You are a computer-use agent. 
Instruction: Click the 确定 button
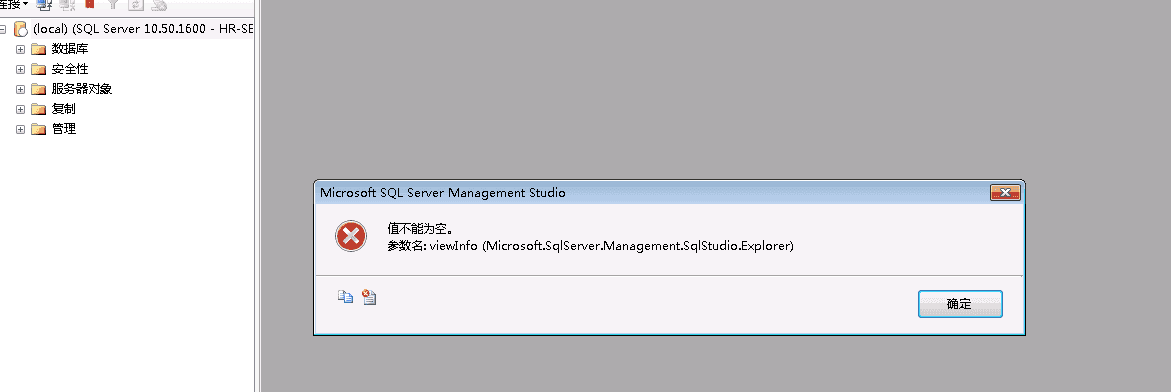pos(960,304)
